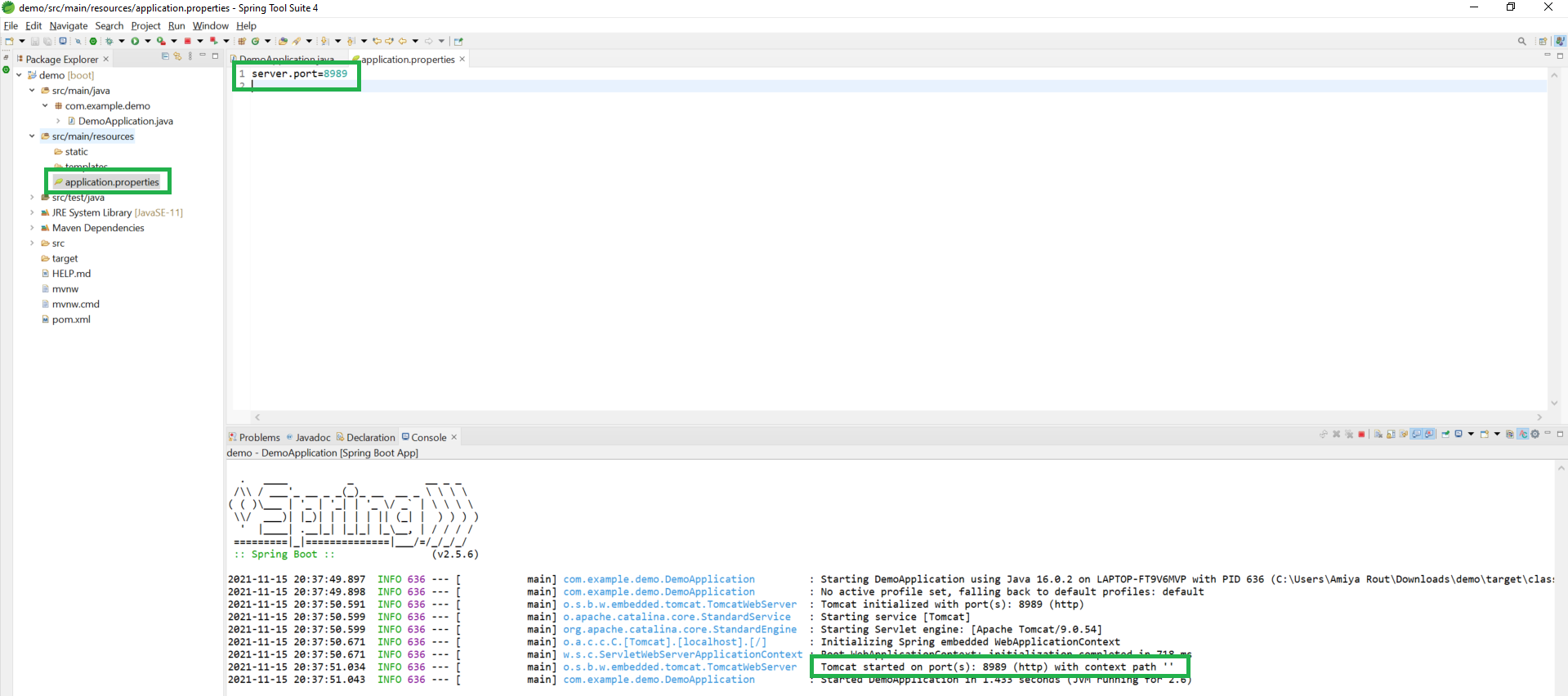Click the New Java Class toolbar icon

[x=256, y=41]
